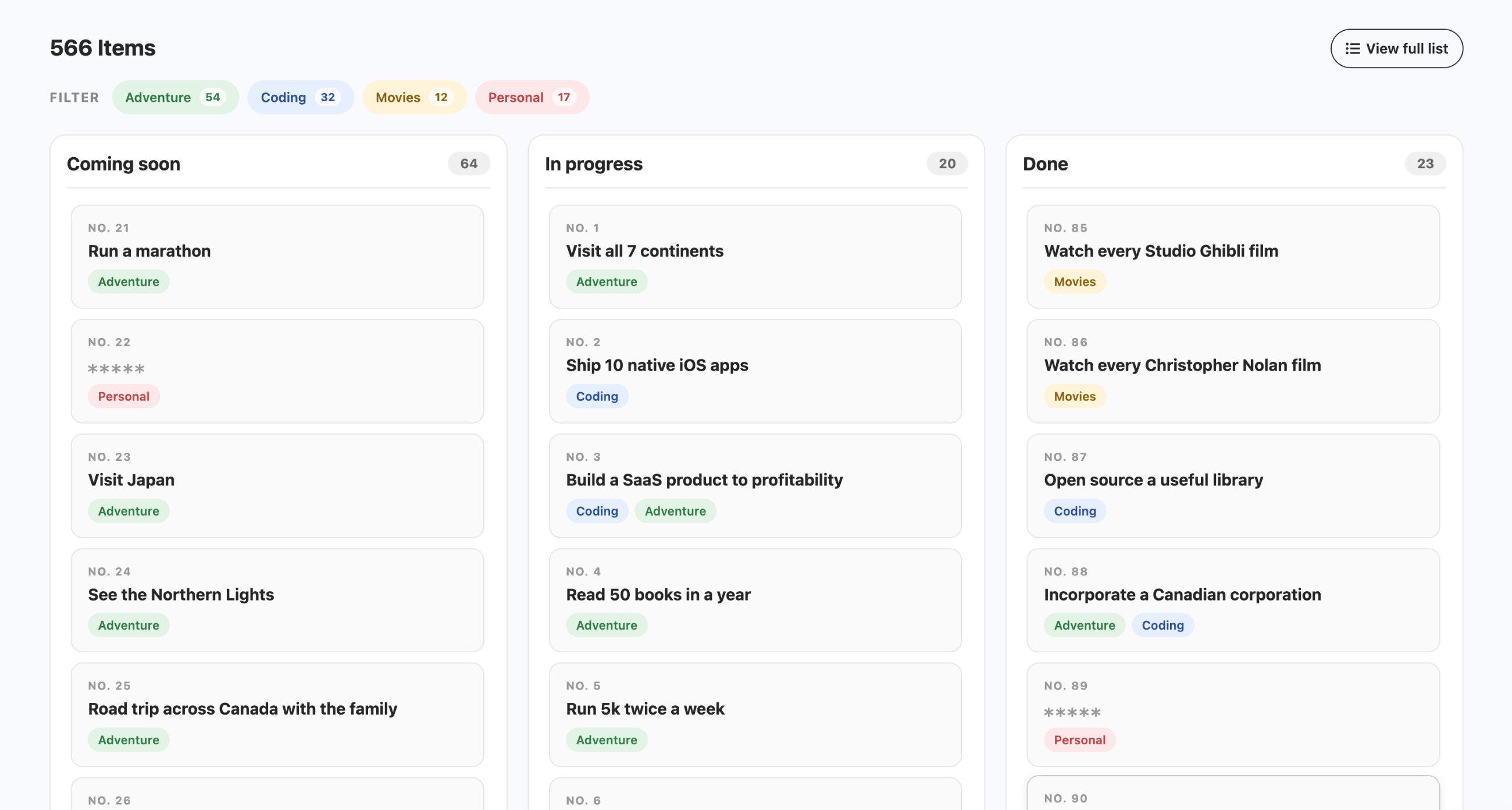The width and height of the screenshot is (1512, 810).
Task: Open the hidden No. 22 Personal card
Action: click(x=277, y=371)
